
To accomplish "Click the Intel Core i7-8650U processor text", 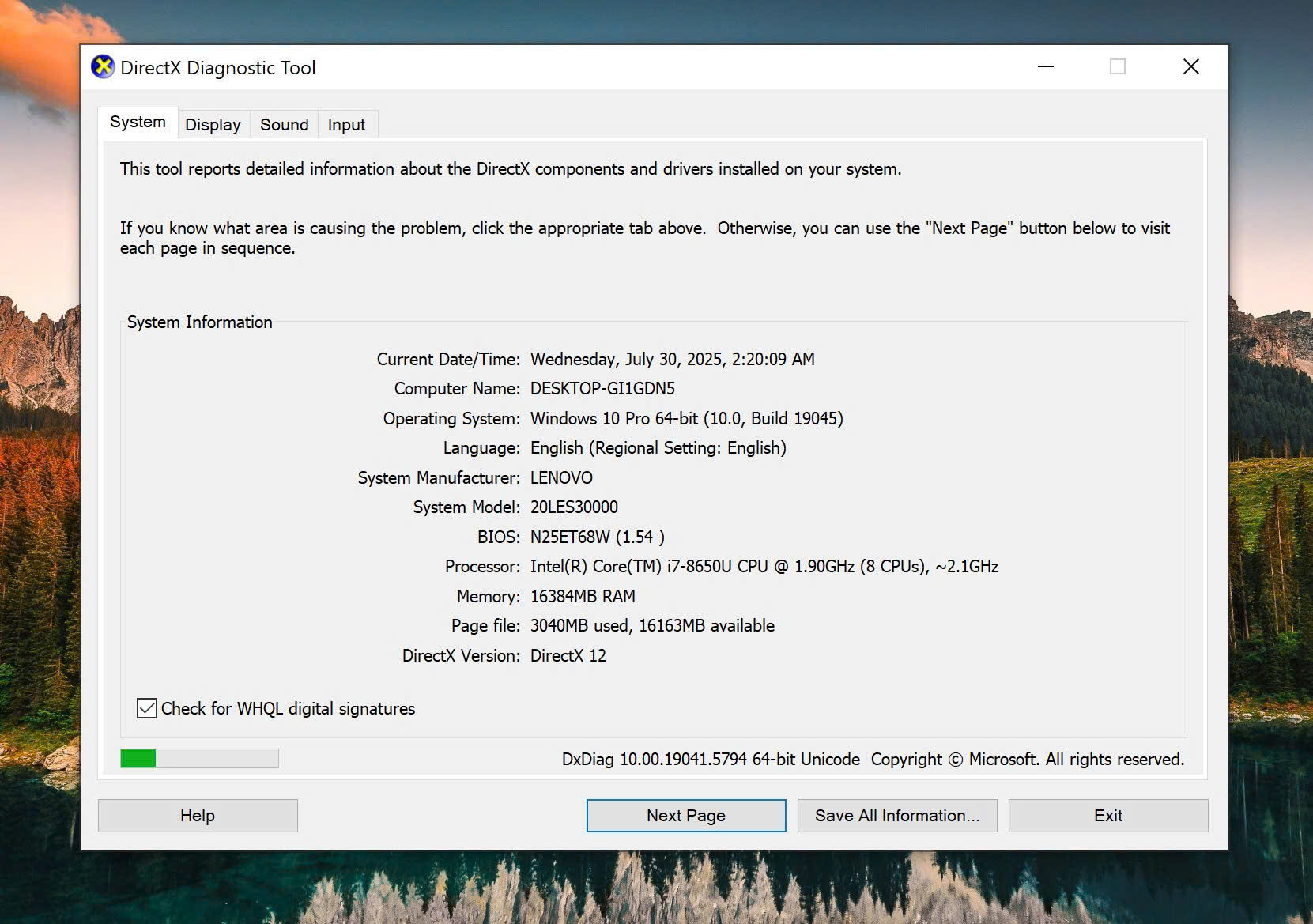I will click(764, 567).
